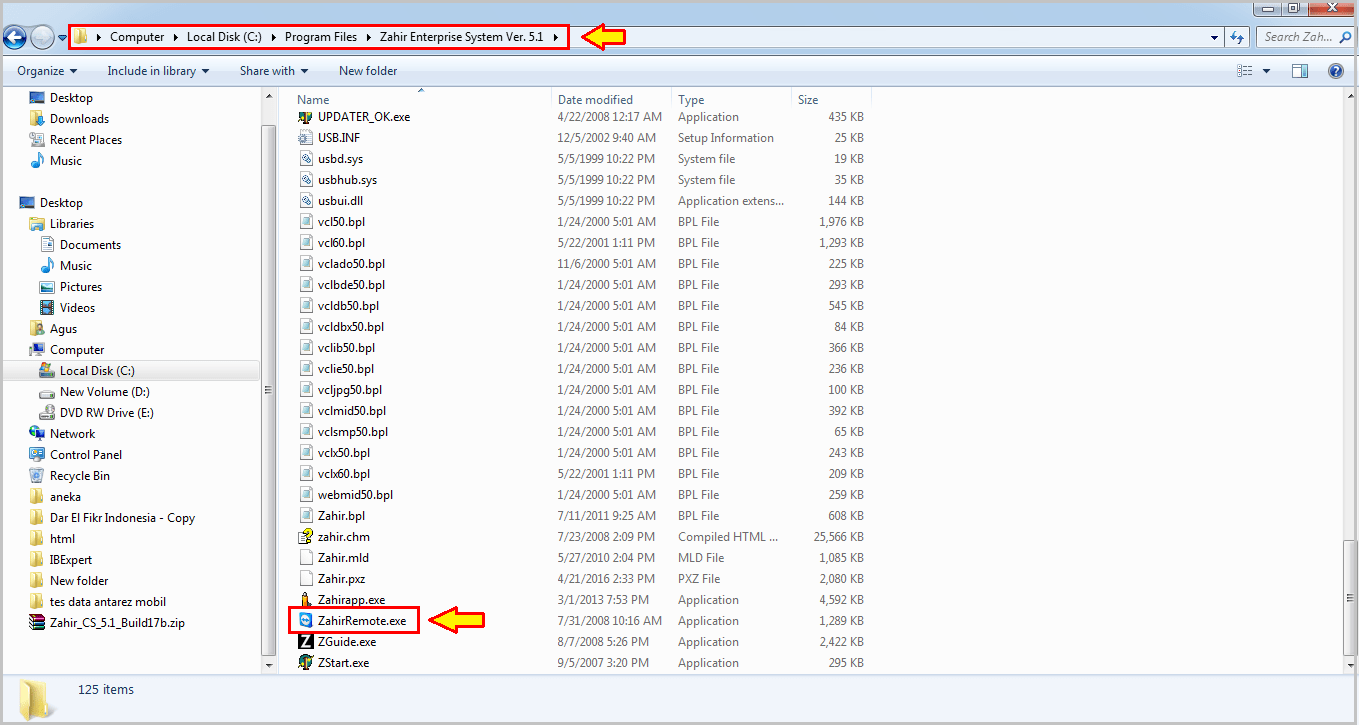Viewport: 1359px width, 725px height.
Task: Open Downloads in the Favorites list
Action: [x=79, y=119]
